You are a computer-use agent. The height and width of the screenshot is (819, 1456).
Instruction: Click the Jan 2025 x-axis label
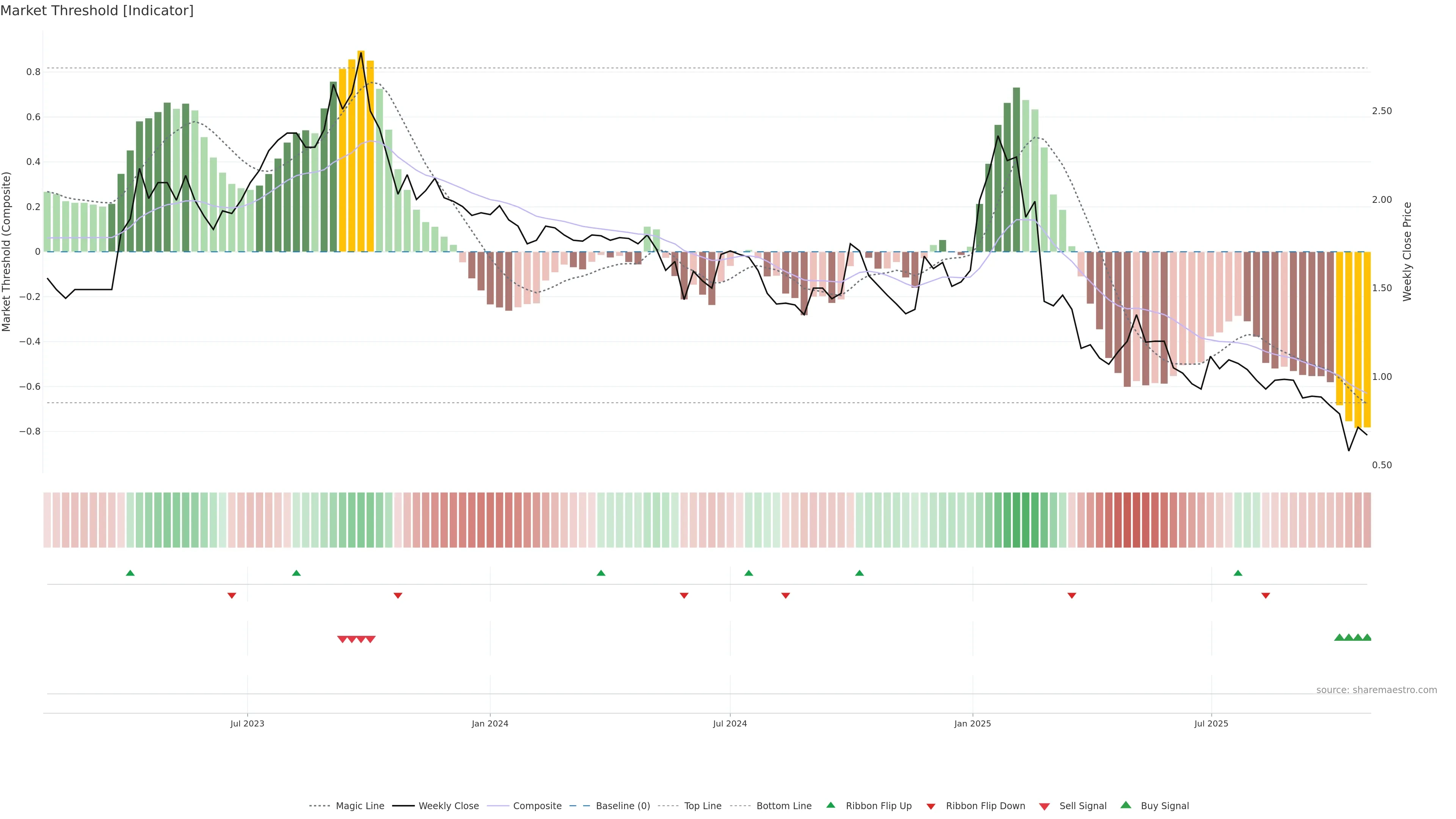coord(972,723)
